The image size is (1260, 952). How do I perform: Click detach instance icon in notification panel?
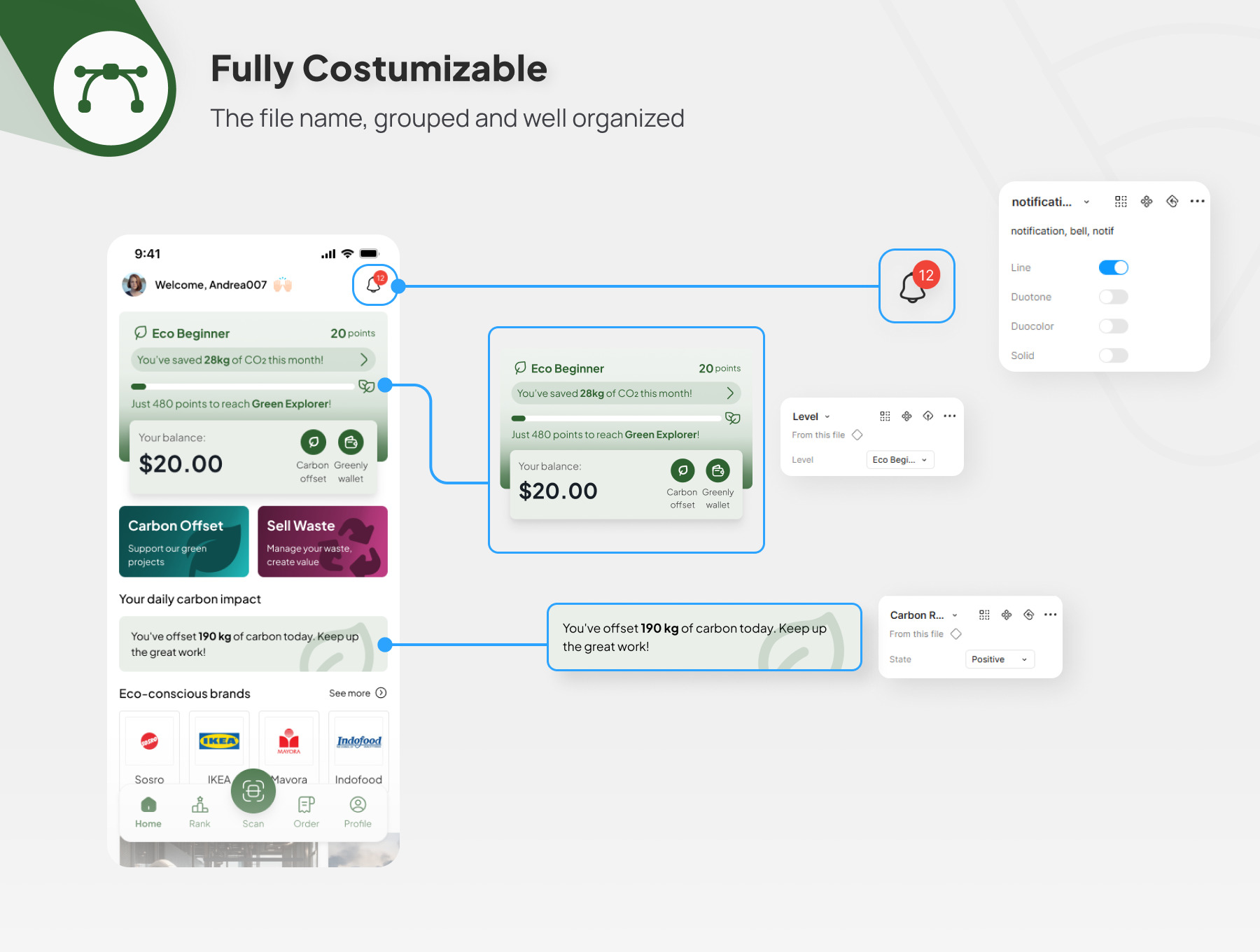tap(1172, 202)
